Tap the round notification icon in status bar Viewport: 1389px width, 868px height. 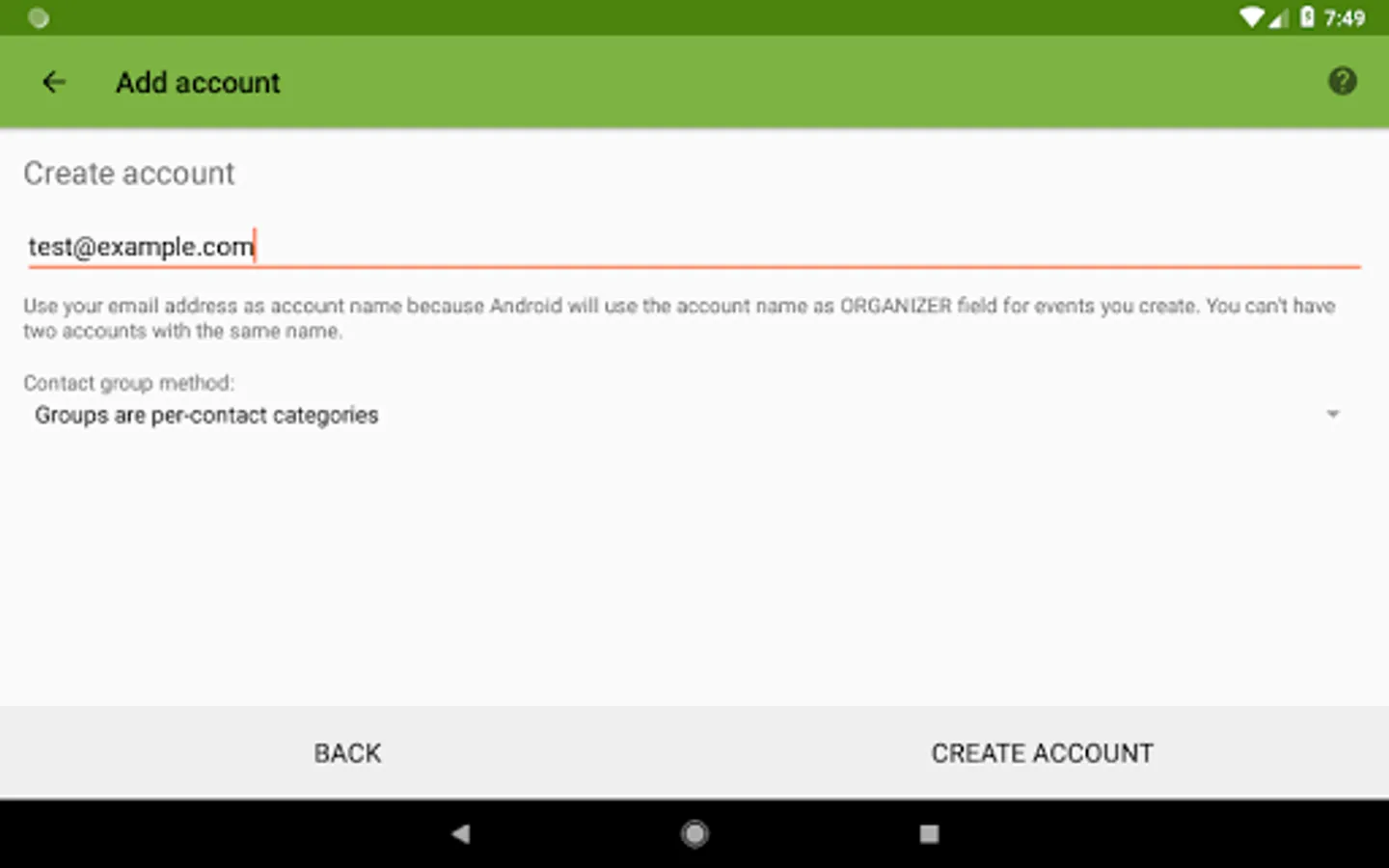[x=39, y=17]
